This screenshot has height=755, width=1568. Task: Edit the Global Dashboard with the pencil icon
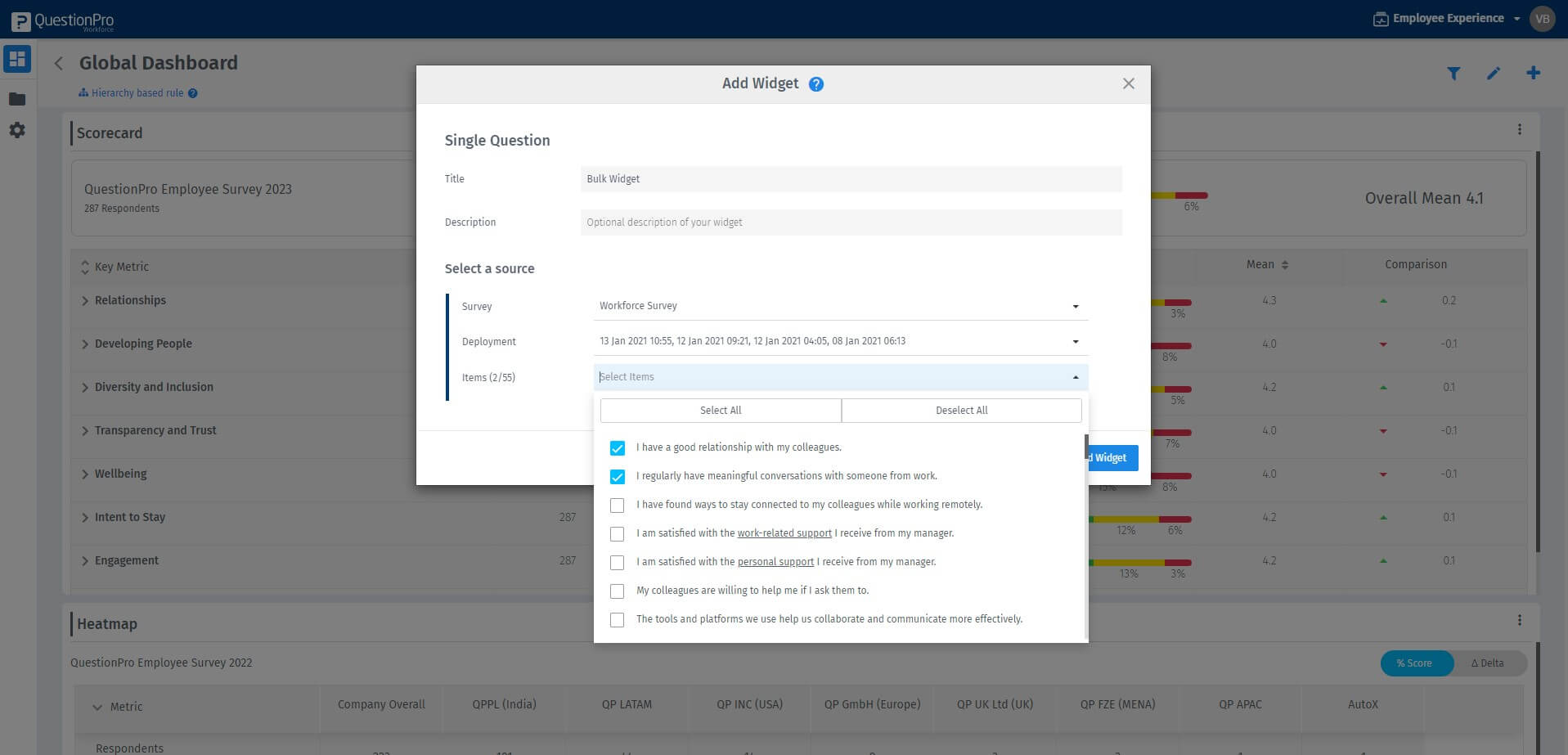click(x=1494, y=73)
